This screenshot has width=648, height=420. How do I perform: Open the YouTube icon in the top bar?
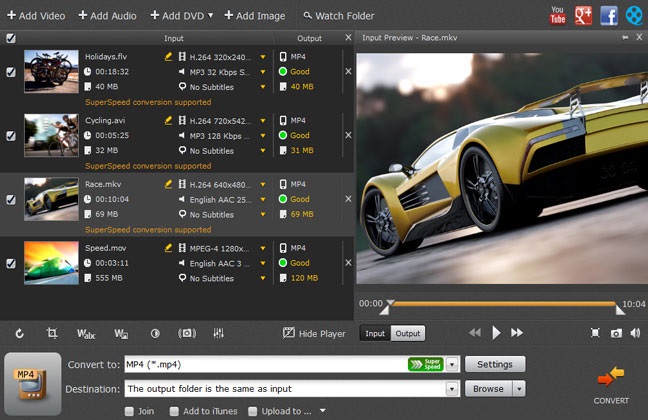pos(558,15)
